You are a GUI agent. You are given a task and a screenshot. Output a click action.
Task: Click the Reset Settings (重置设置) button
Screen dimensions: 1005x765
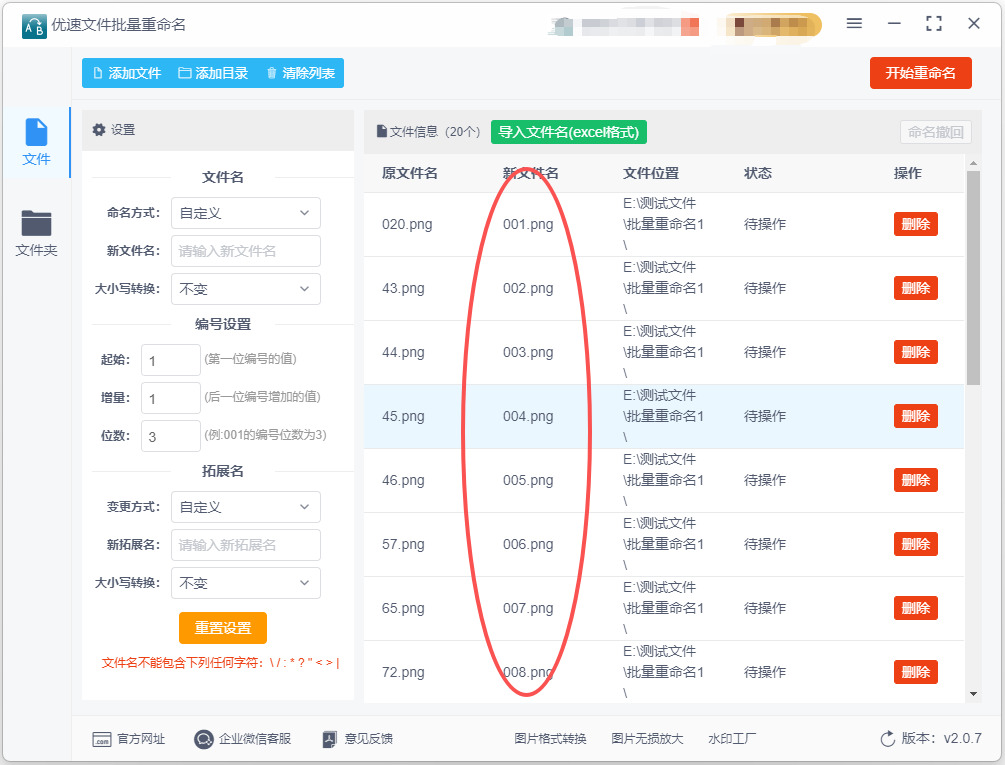[223, 628]
